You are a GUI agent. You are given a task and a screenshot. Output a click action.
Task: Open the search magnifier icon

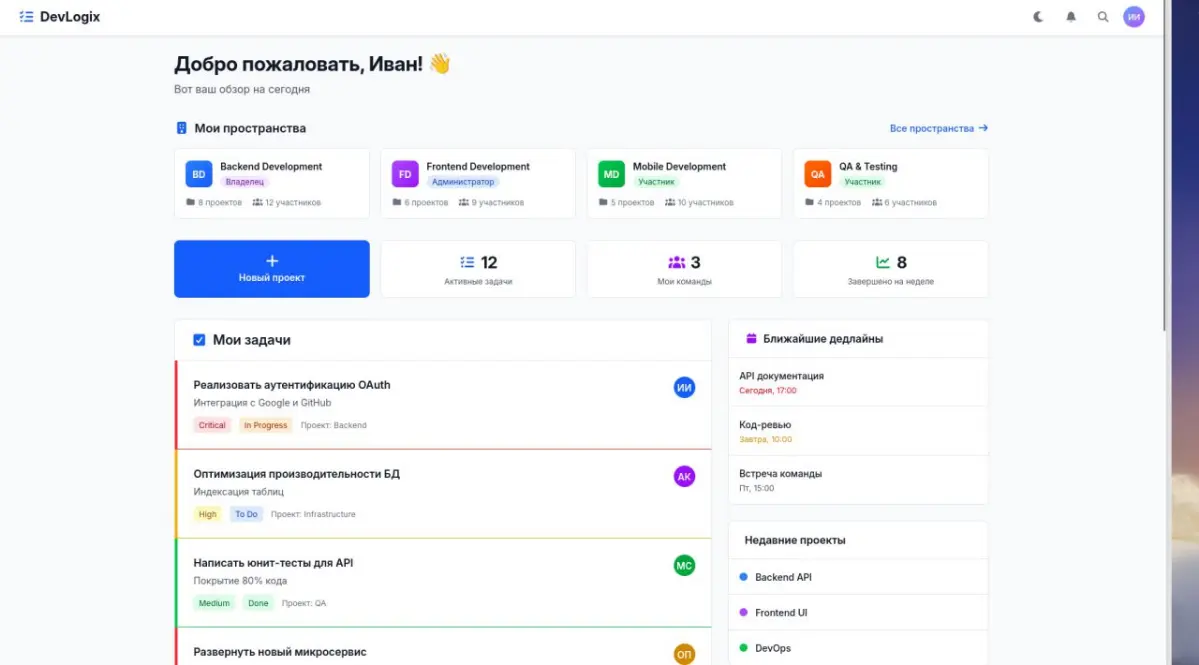[1103, 16]
